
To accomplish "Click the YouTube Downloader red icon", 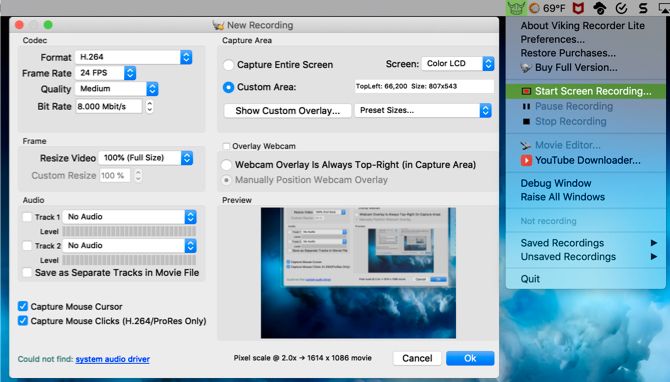I will (526, 160).
